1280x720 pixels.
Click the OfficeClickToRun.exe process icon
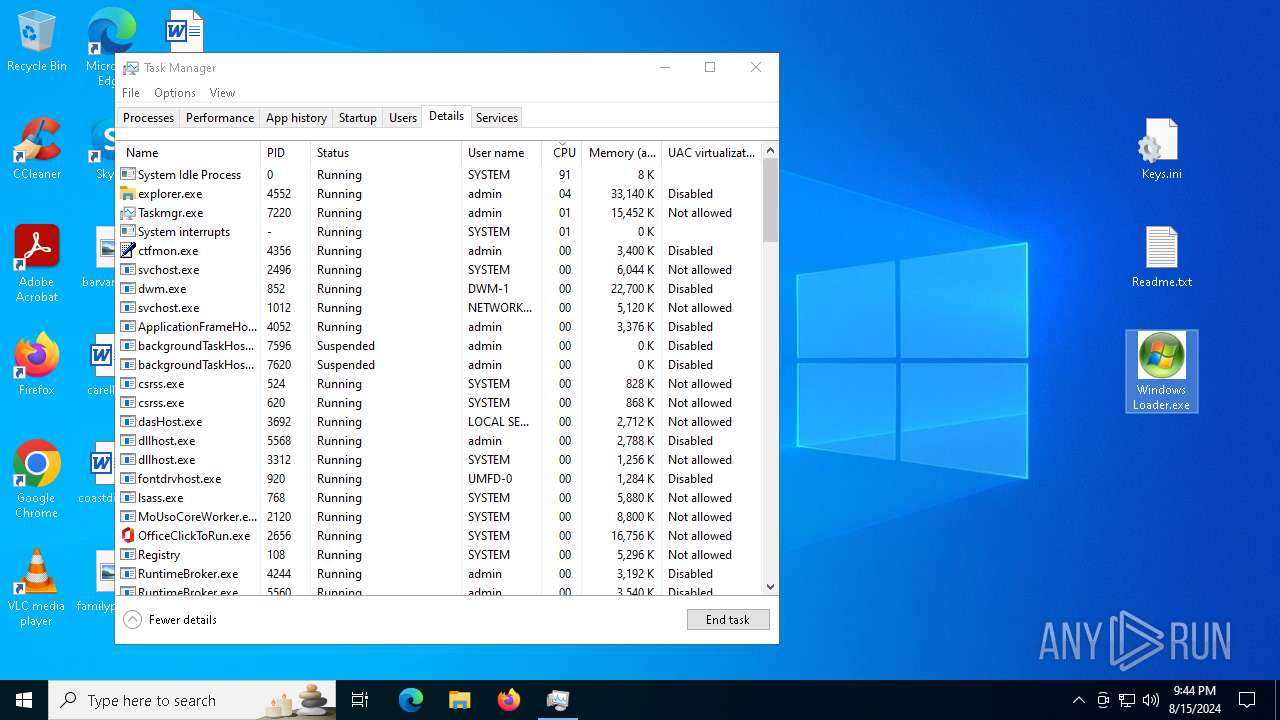coord(128,536)
